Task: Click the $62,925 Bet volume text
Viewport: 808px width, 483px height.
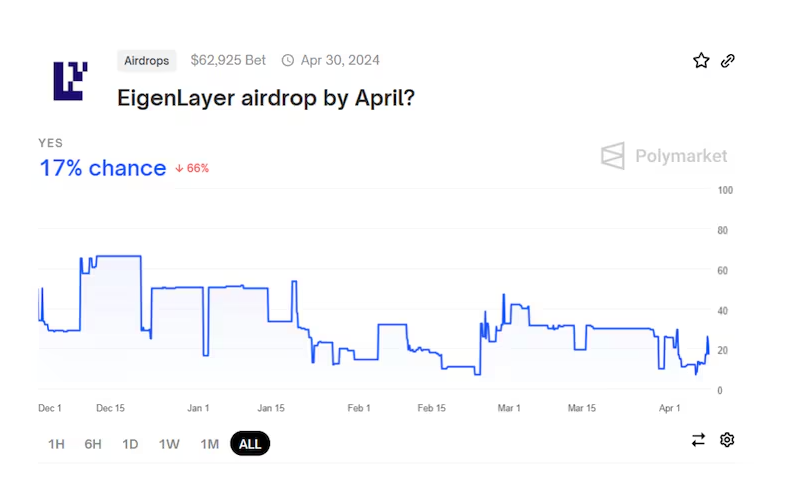Action: click(x=228, y=60)
